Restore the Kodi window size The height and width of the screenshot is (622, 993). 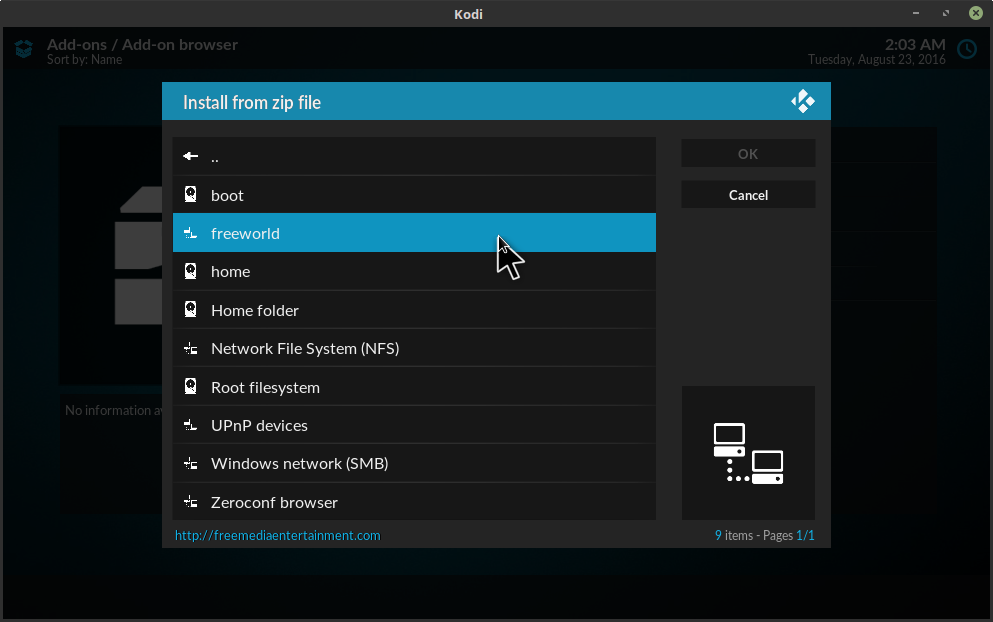[x=946, y=13]
